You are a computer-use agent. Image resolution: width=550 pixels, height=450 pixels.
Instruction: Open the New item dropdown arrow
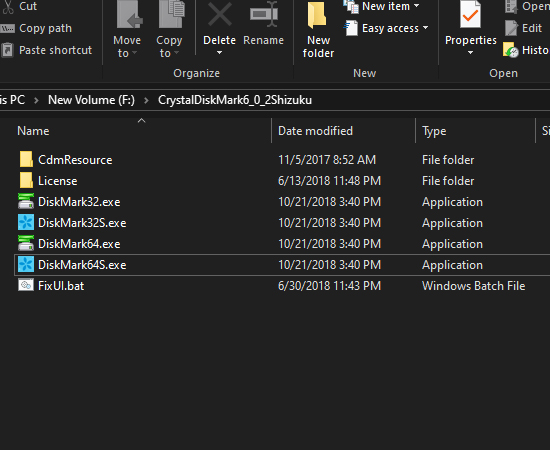[416, 6]
